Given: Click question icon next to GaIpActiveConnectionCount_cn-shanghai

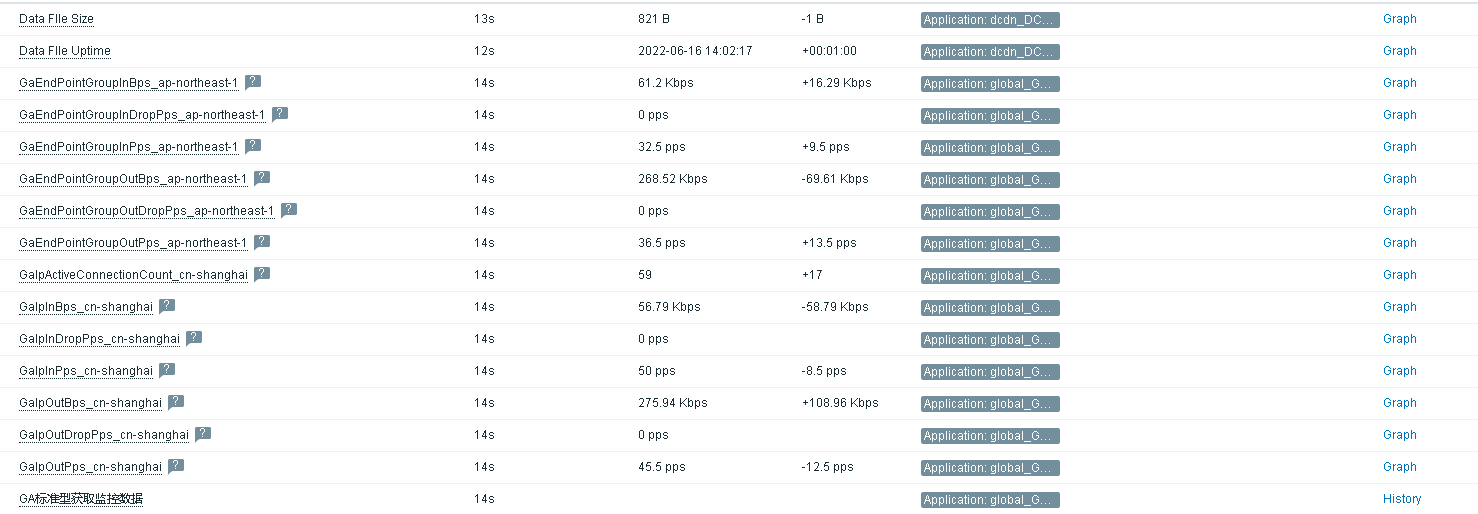Looking at the screenshot, I should 262,274.
